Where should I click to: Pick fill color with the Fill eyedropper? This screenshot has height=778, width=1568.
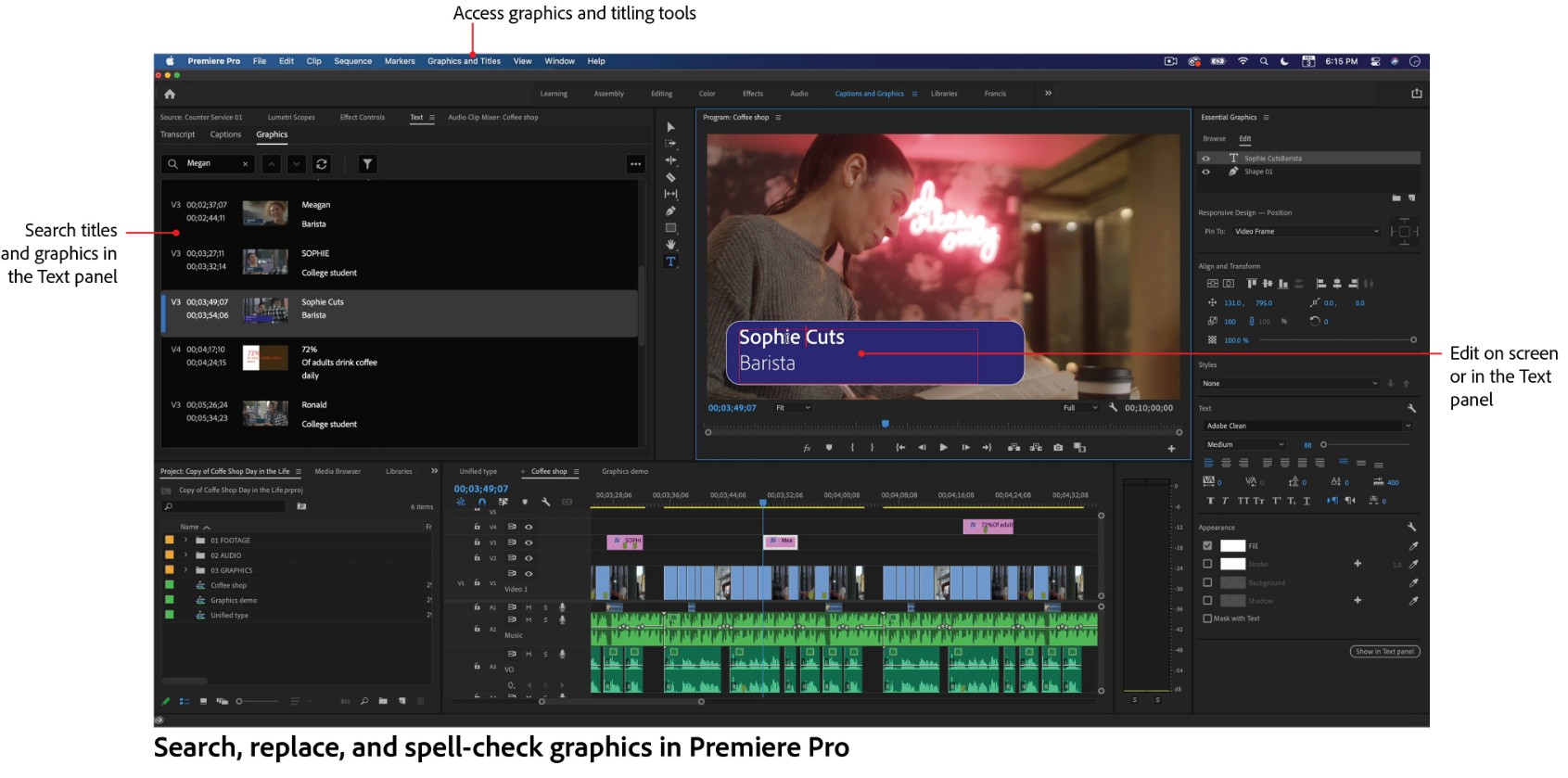[1413, 546]
